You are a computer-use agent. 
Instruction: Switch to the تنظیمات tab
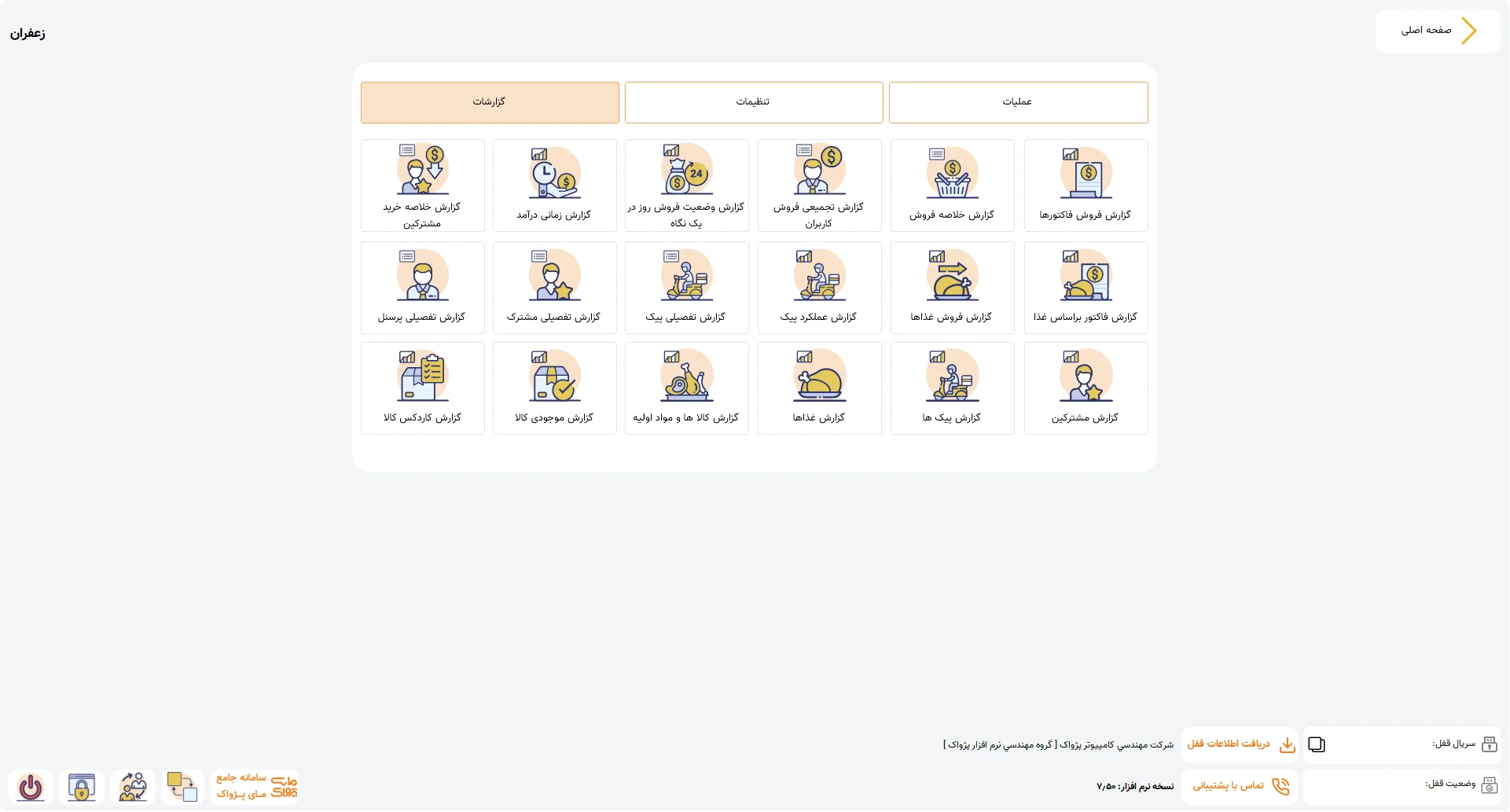754,102
